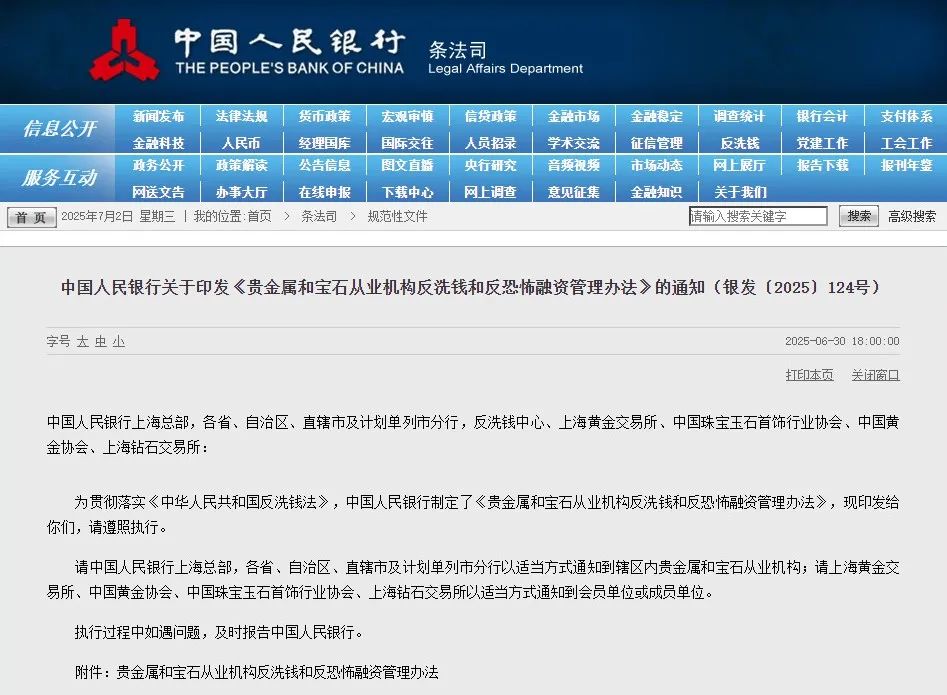Click 打印本页 print link
This screenshot has height=695, width=947.
[809, 375]
